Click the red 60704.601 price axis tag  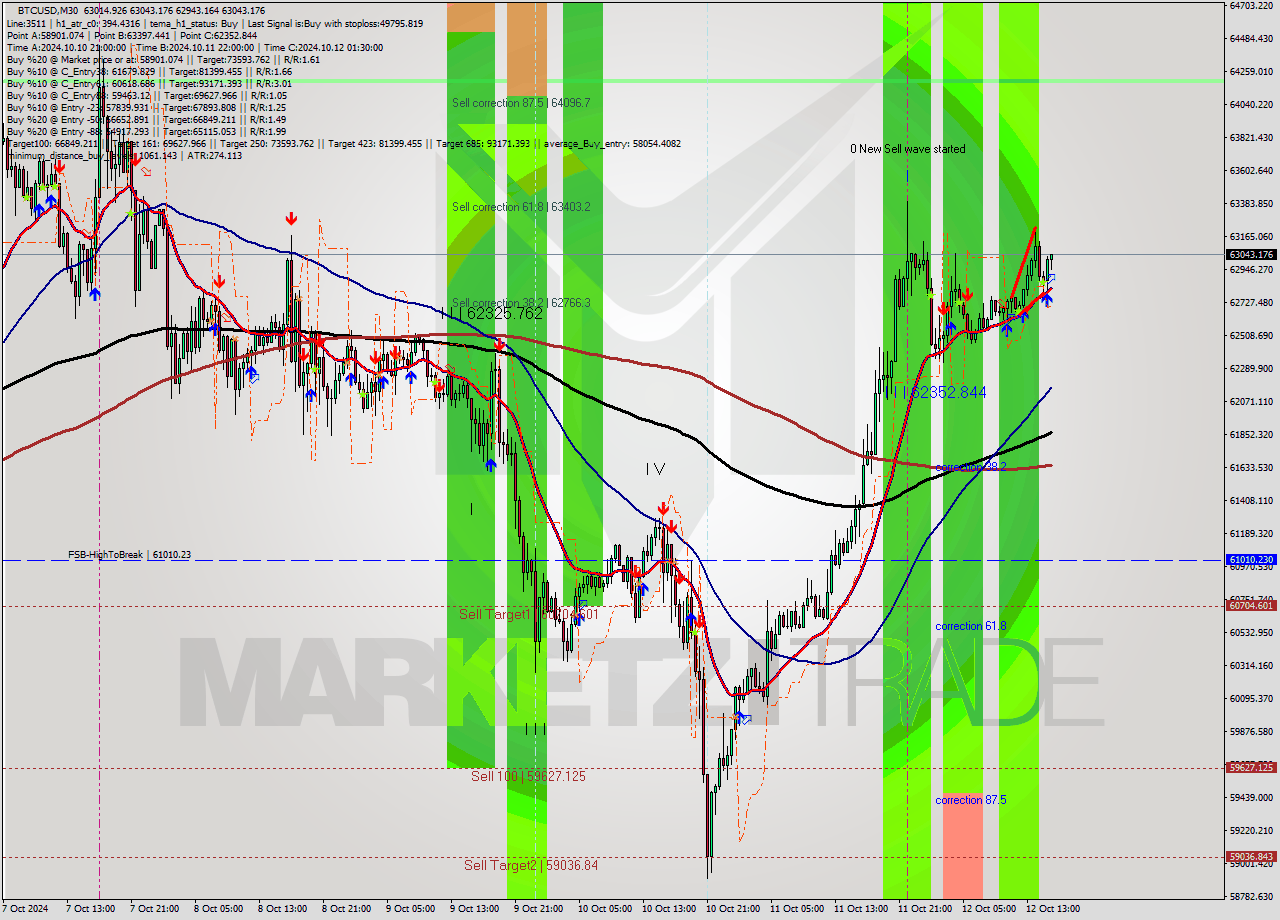tap(1251, 605)
